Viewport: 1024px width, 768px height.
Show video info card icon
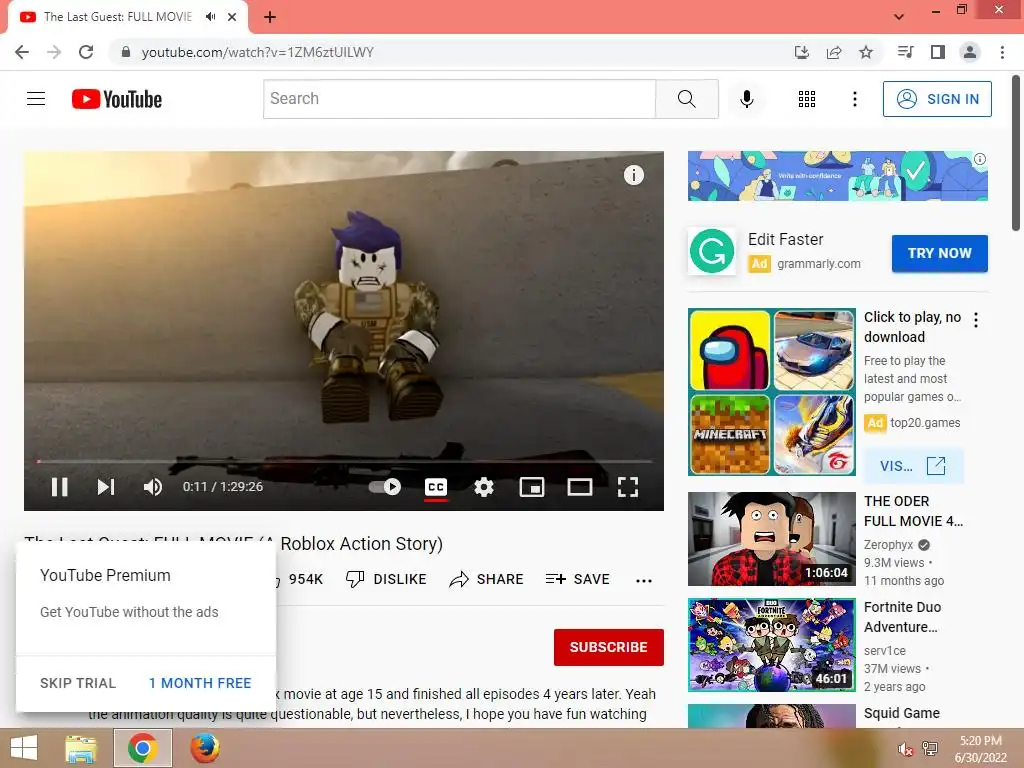click(x=633, y=175)
